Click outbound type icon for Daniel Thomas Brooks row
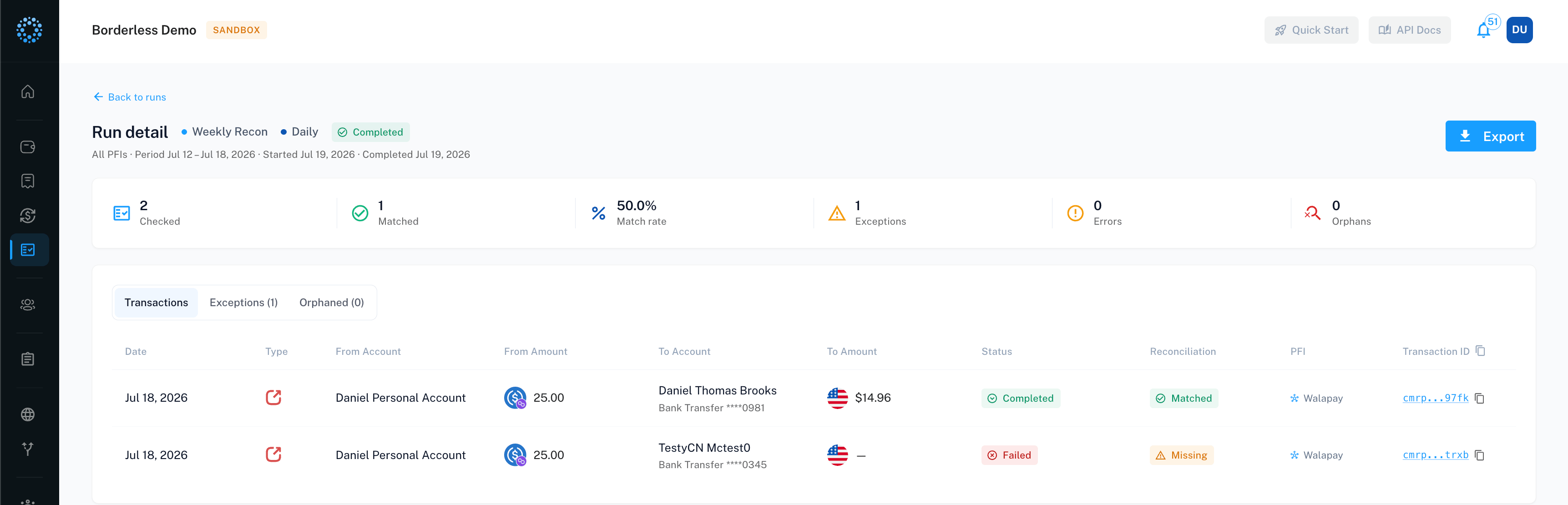 [x=273, y=397]
